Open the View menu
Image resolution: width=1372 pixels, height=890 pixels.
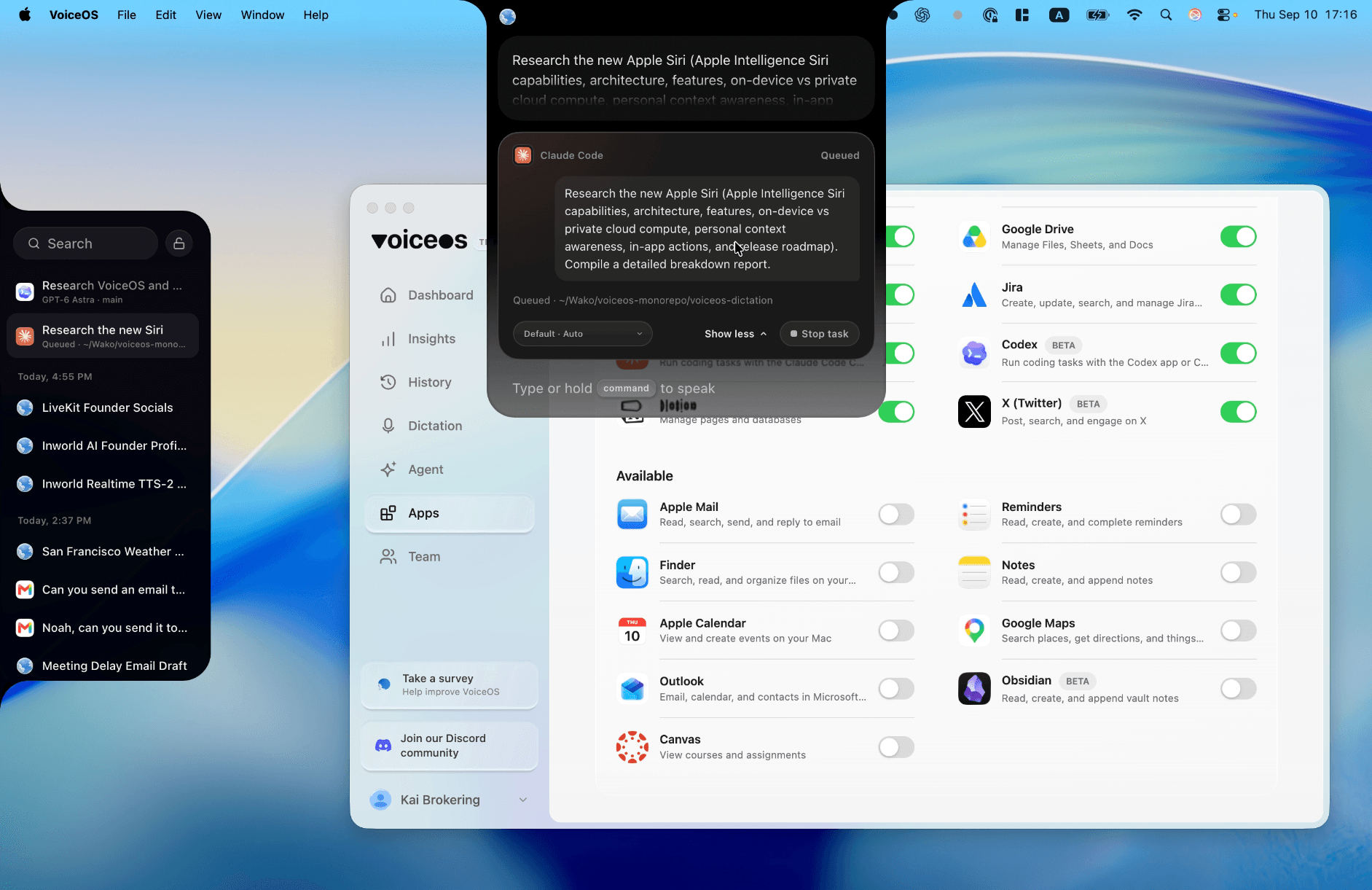[x=208, y=15]
